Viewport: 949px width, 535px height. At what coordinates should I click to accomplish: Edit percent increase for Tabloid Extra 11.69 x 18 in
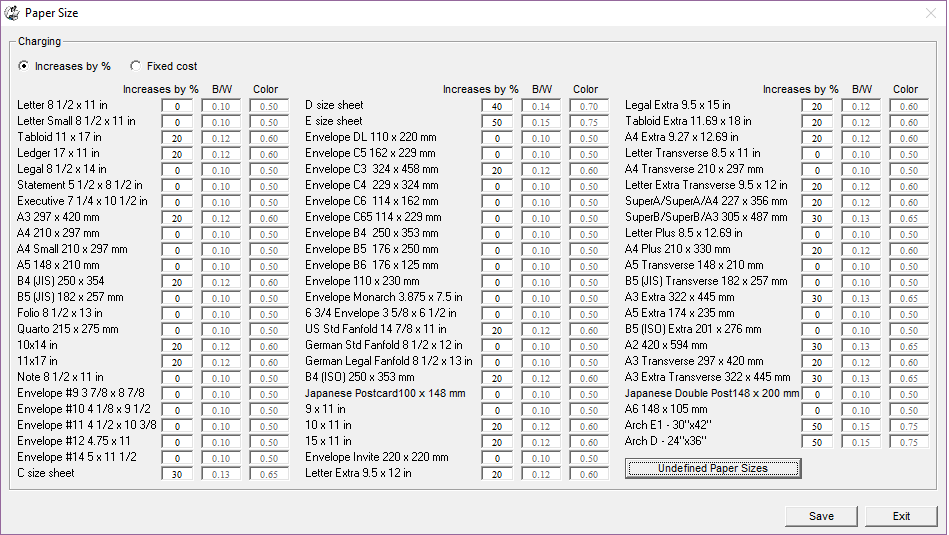[817, 122]
